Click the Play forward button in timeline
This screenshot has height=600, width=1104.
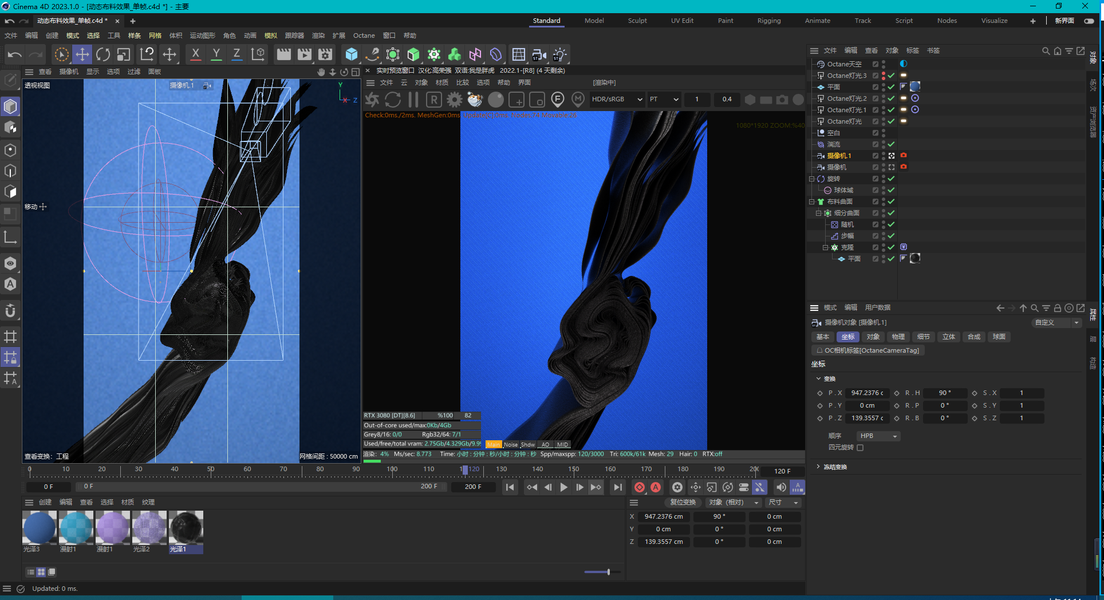563,487
